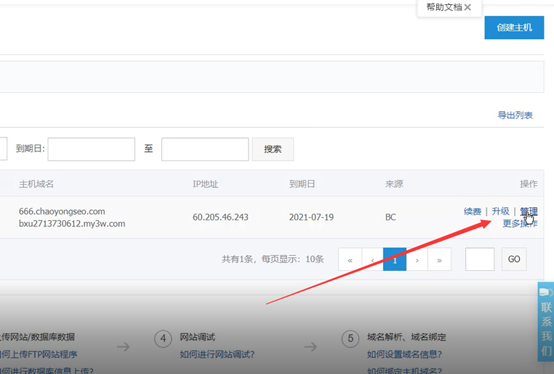The image size is (554, 374).
Task: Open 如何设置域名信息? help link
Action: click(x=405, y=354)
